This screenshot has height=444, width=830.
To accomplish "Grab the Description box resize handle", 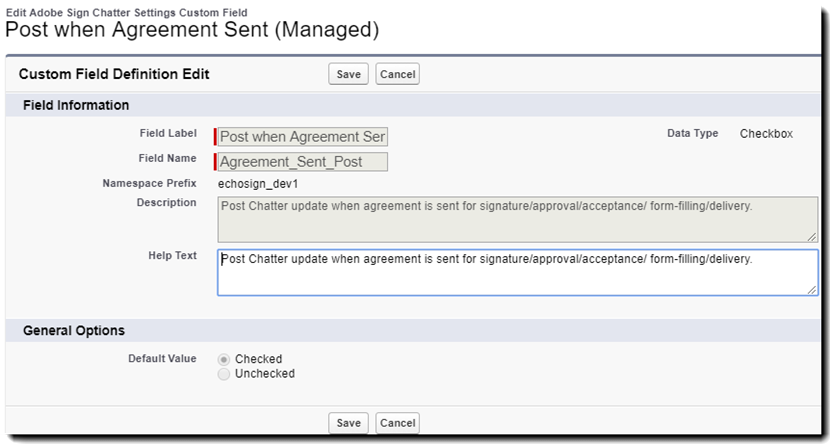I will (812, 236).
